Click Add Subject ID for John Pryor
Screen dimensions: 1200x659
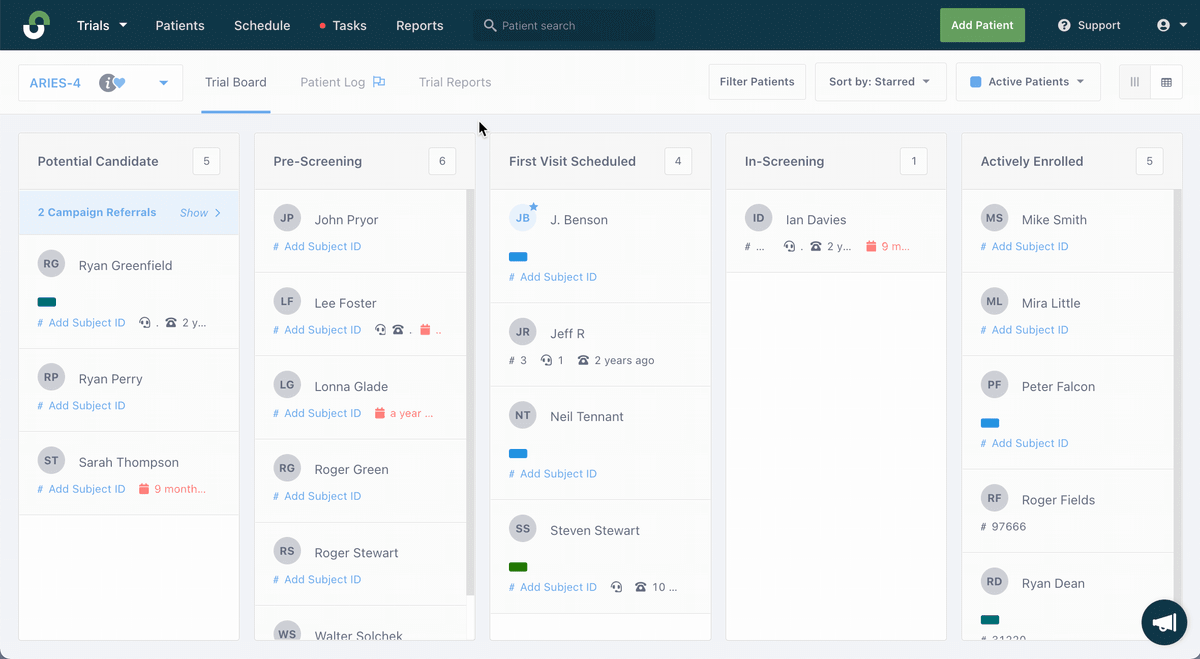pos(317,247)
